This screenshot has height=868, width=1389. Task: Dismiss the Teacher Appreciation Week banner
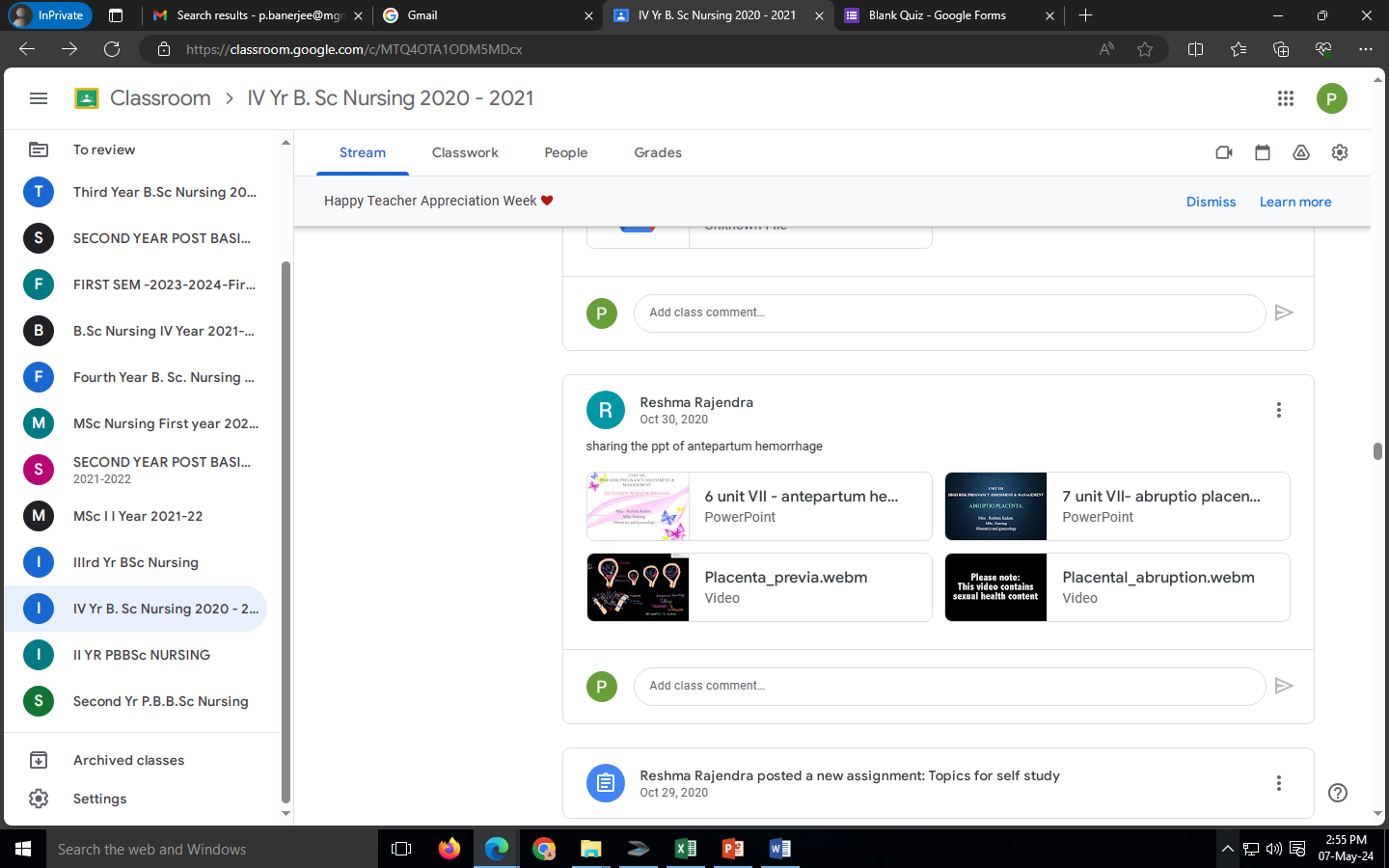coord(1212,202)
